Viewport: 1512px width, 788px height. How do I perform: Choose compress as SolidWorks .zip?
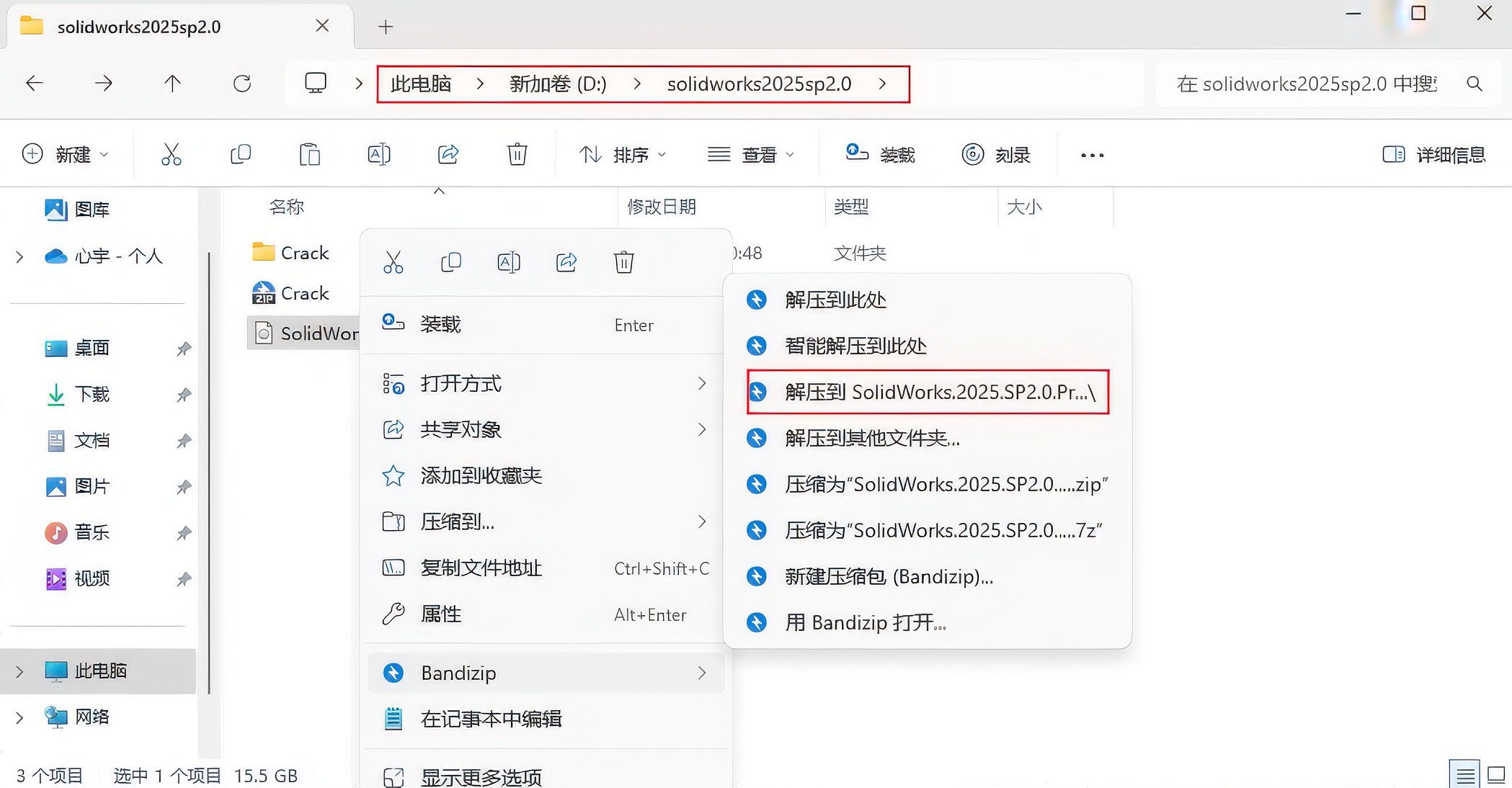pyautogui.click(x=928, y=484)
